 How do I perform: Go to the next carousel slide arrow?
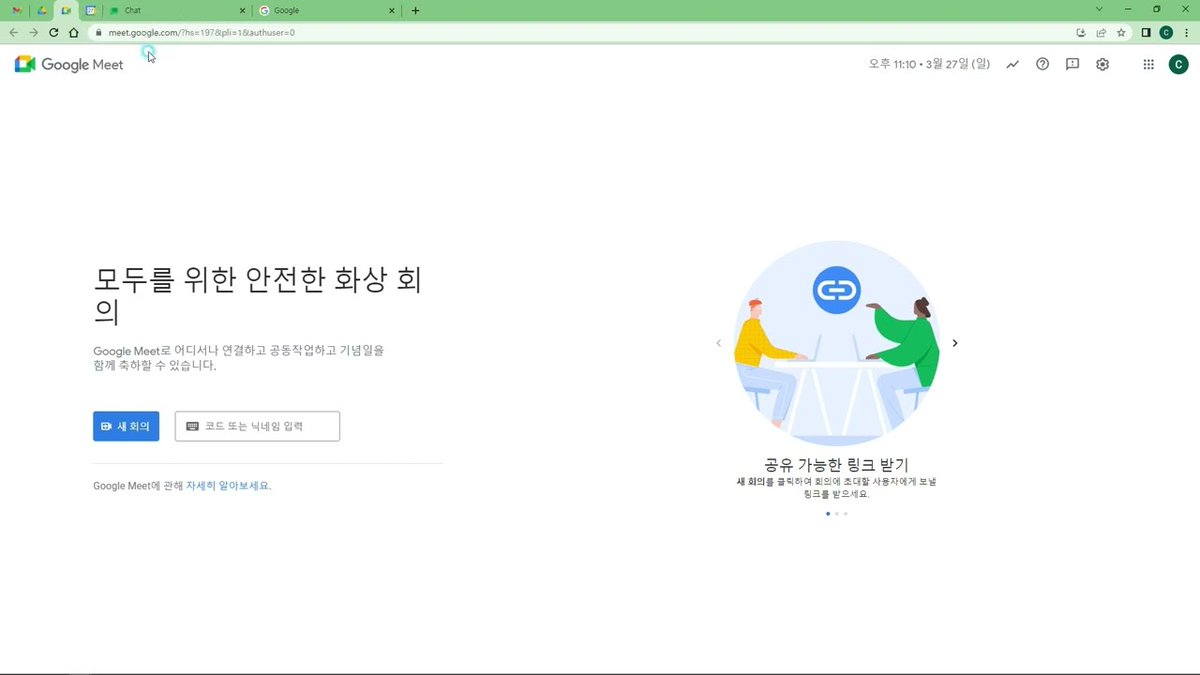(955, 343)
